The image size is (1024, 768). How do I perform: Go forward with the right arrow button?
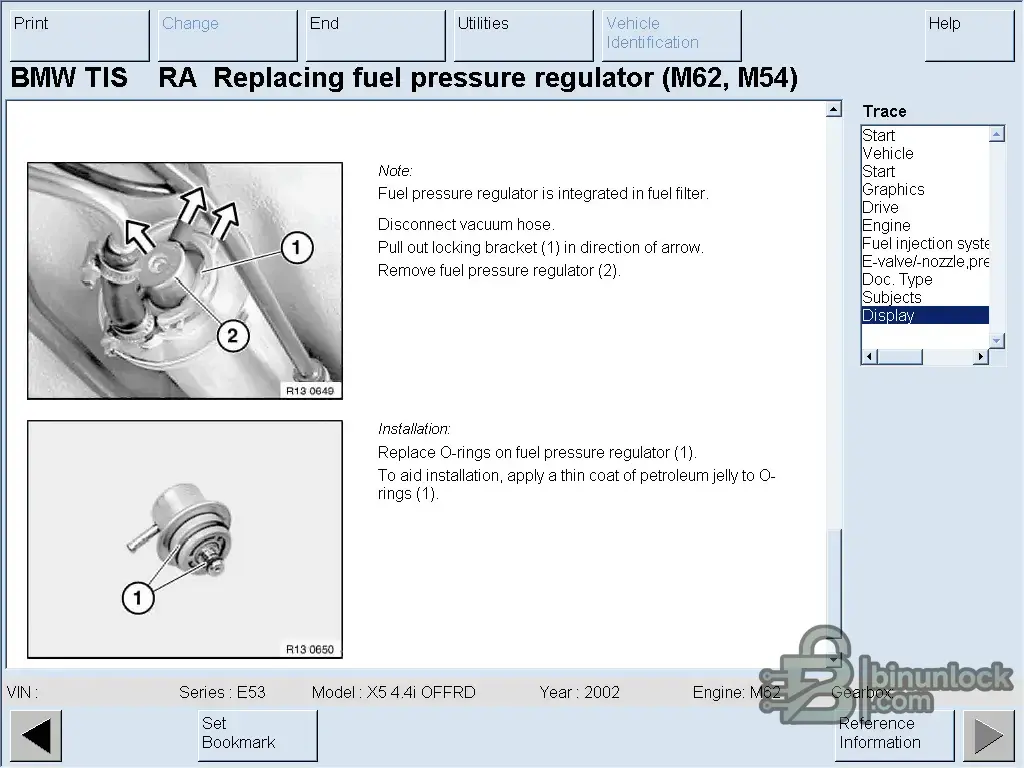(988, 736)
